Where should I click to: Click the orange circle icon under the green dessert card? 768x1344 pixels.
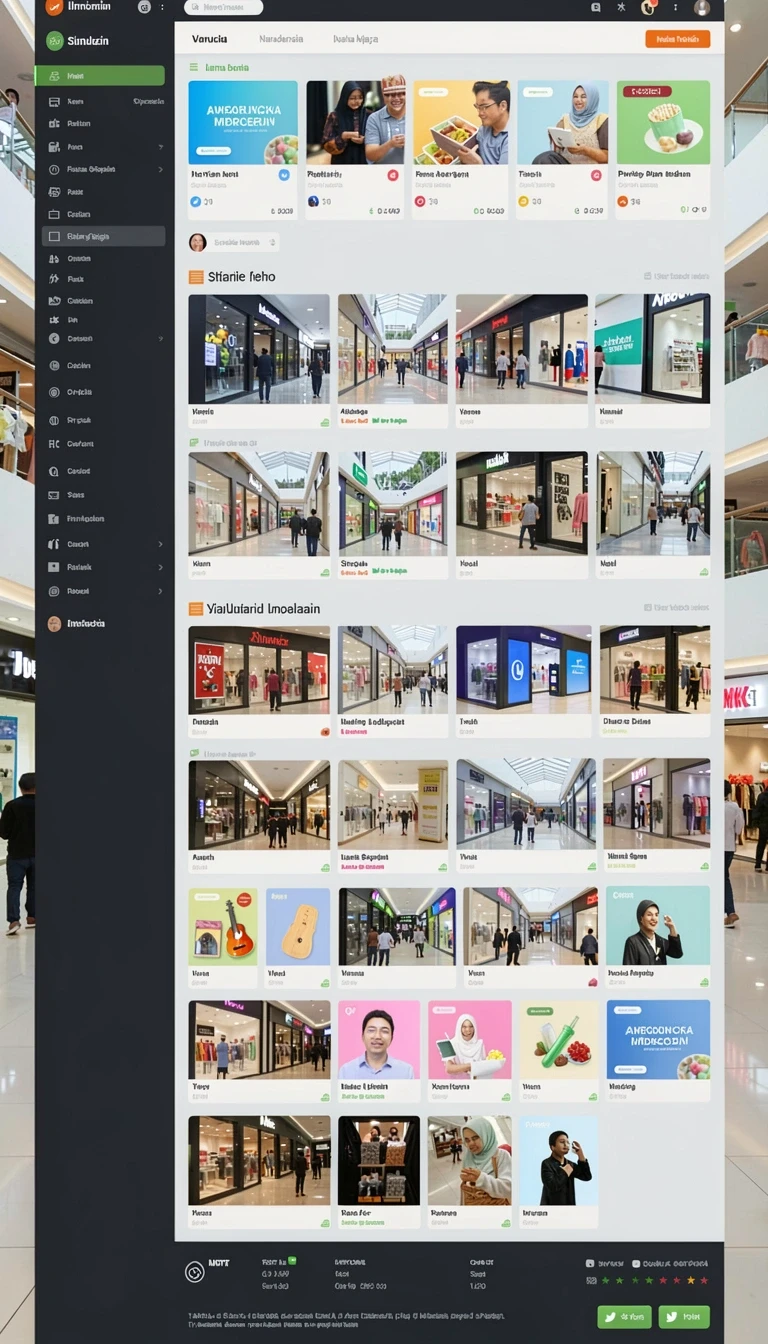[623, 201]
